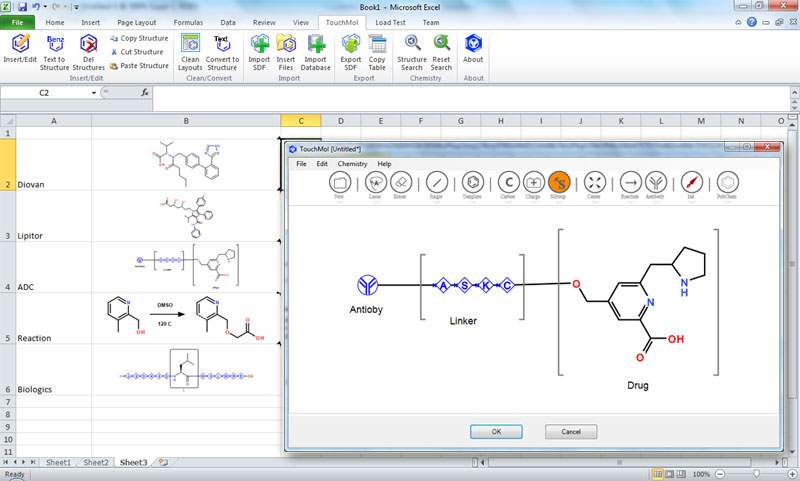Open Chemistry menu in TouchMol dialog
The height and width of the screenshot is (481, 800).
[x=352, y=164]
